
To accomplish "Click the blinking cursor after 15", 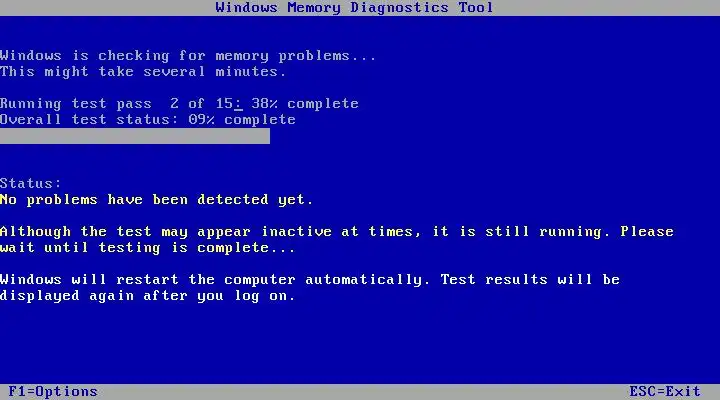I will coord(238,109).
